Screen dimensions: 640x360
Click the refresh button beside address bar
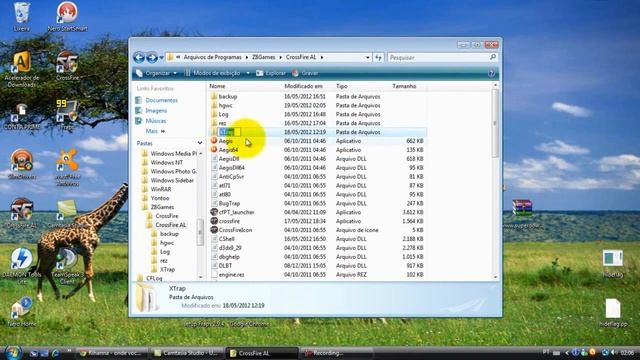click(378, 58)
